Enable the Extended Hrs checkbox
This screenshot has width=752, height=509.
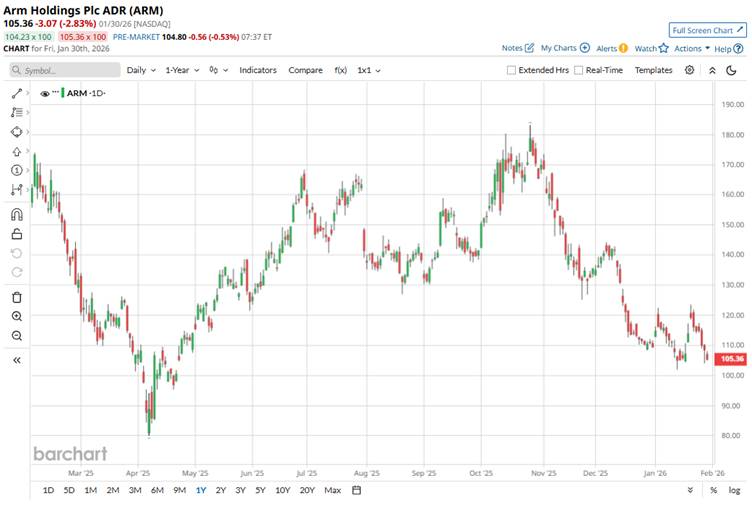[x=511, y=71]
